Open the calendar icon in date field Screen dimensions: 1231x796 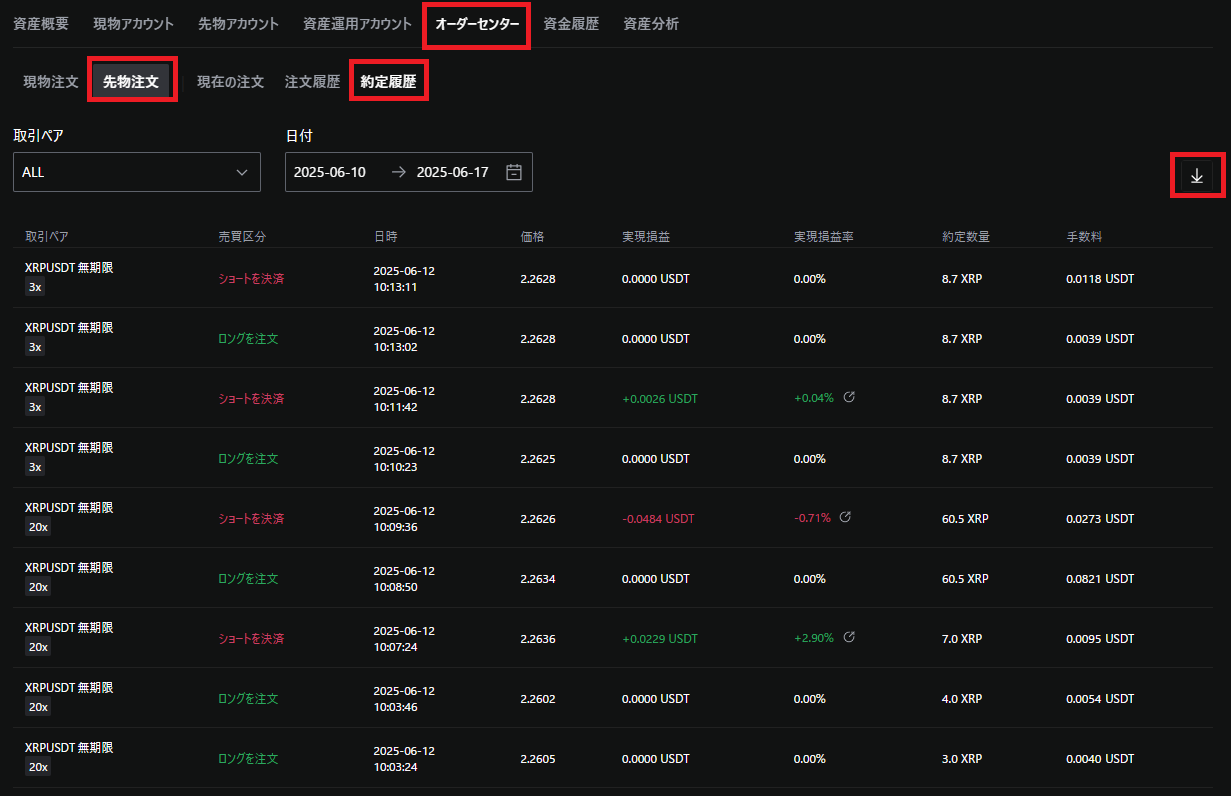point(514,172)
